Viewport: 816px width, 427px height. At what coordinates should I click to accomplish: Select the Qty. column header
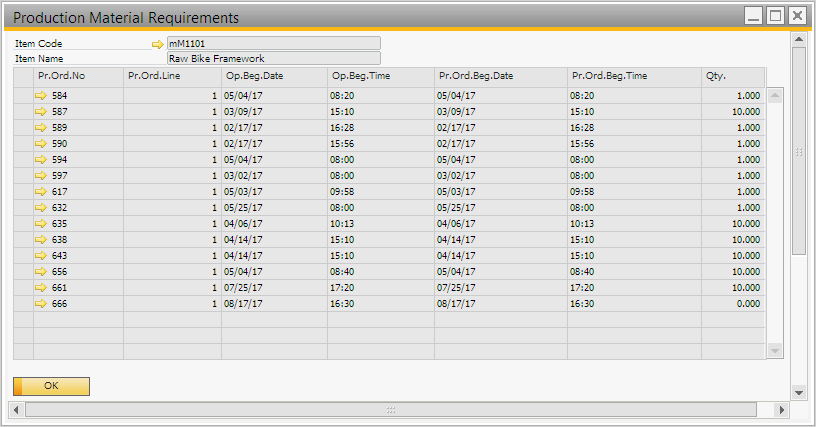(x=732, y=76)
